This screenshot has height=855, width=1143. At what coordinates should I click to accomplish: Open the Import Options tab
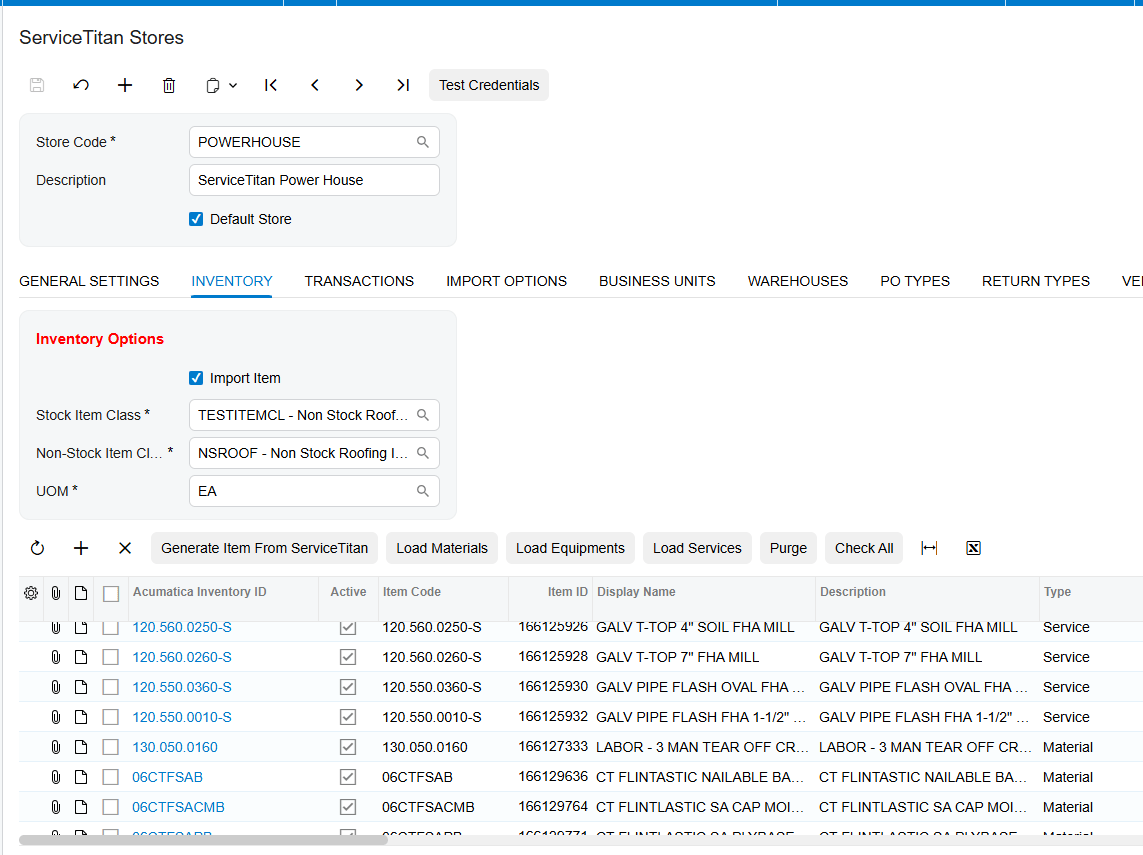(x=507, y=281)
